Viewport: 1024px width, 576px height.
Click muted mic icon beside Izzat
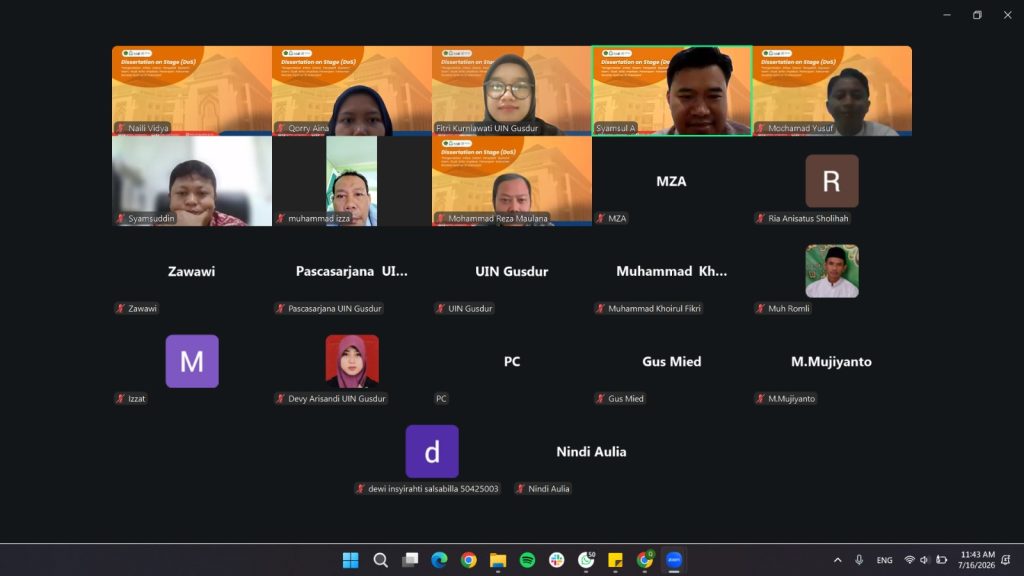pyautogui.click(x=121, y=398)
